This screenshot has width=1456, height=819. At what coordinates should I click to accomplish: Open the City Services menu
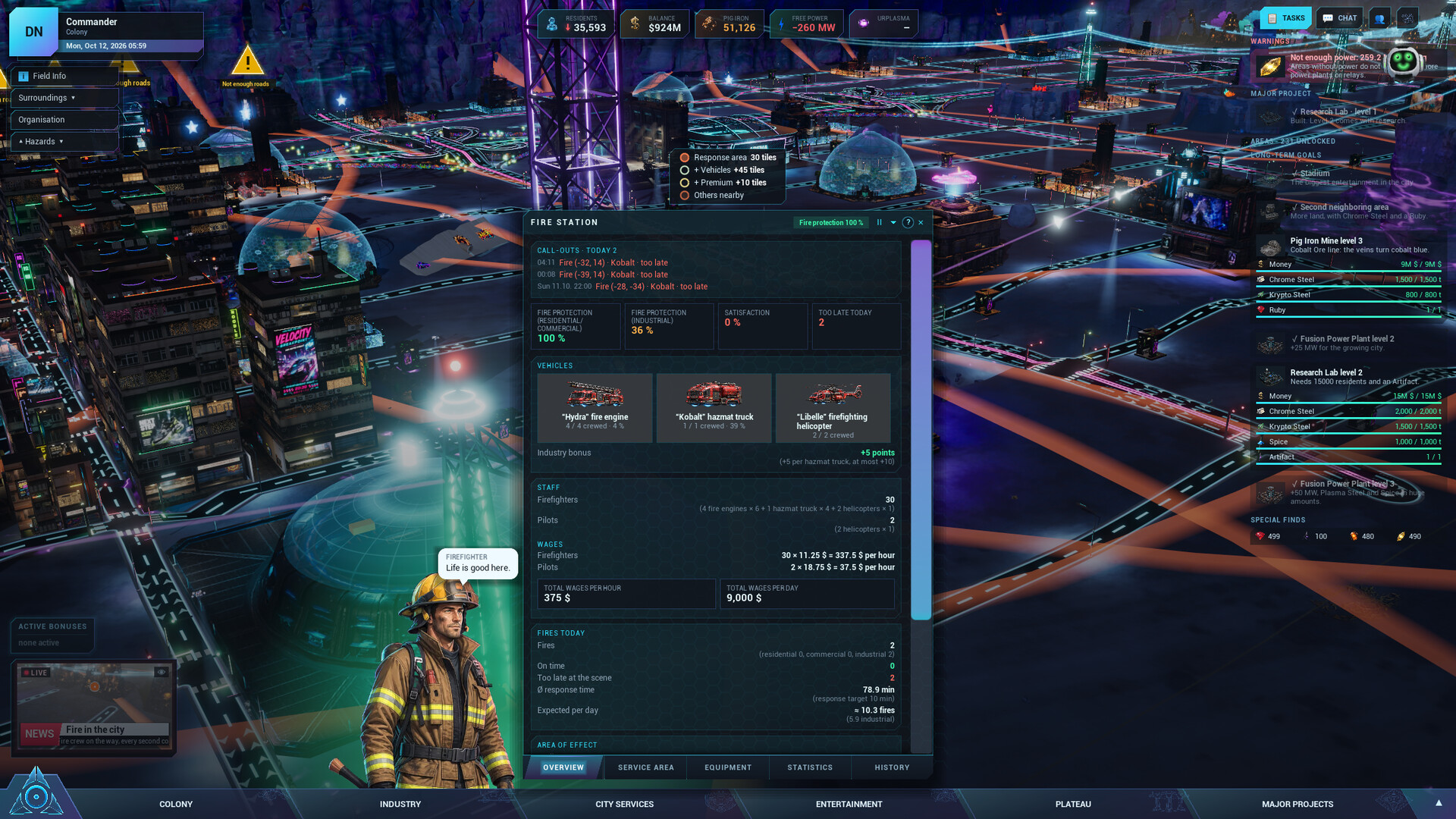tap(624, 804)
